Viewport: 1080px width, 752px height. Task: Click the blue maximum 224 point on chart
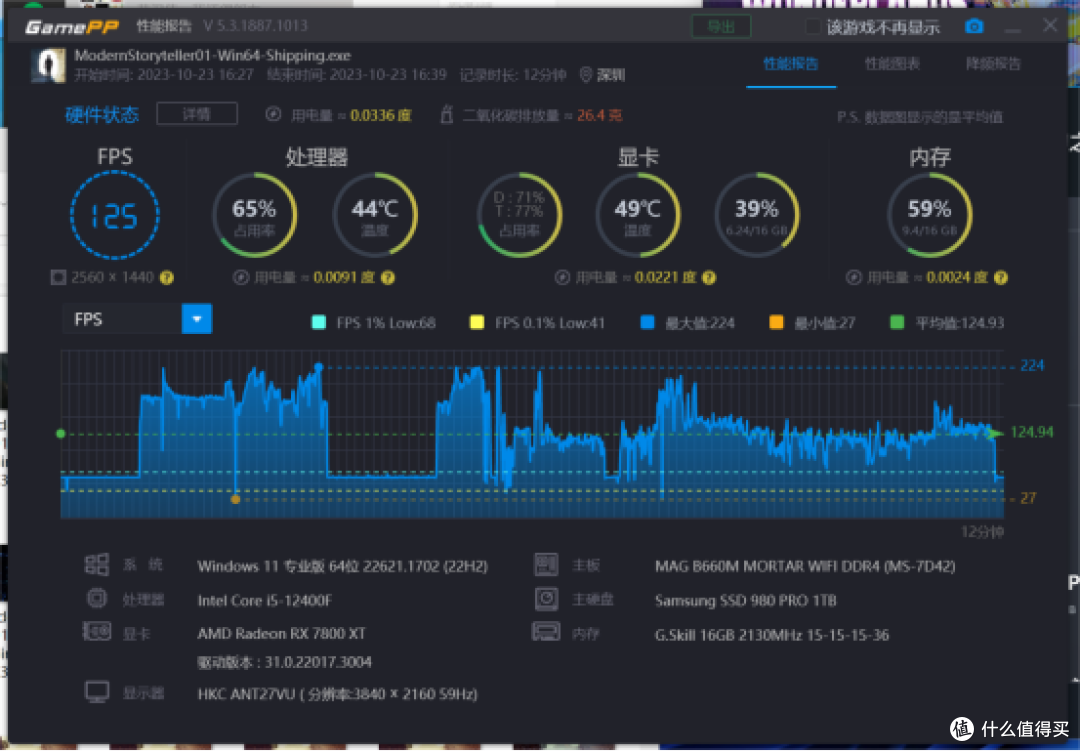click(x=318, y=366)
